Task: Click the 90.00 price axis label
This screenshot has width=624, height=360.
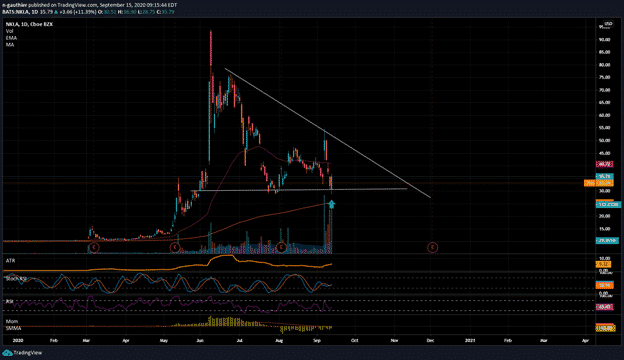Action: [604, 39]
